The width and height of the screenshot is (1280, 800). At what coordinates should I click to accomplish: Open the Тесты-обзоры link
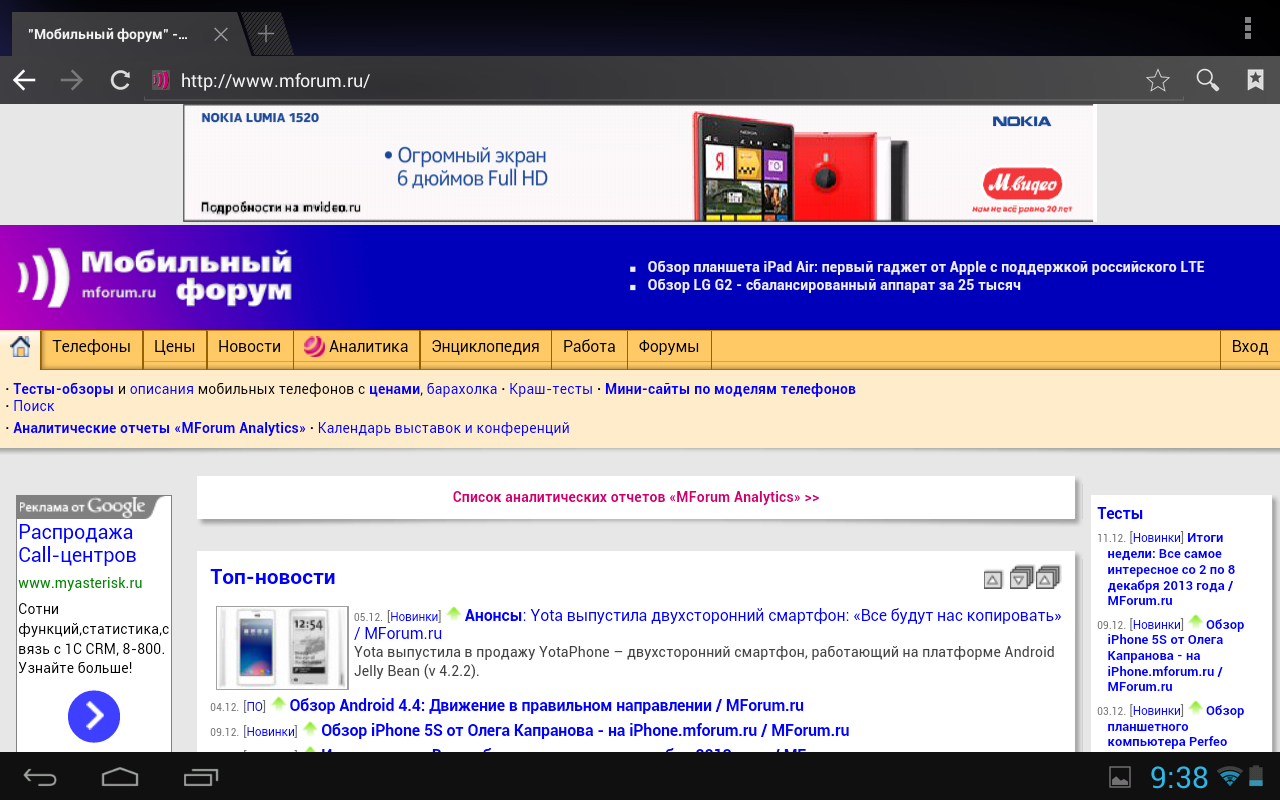pyautogui.click(x=63, y=389)
